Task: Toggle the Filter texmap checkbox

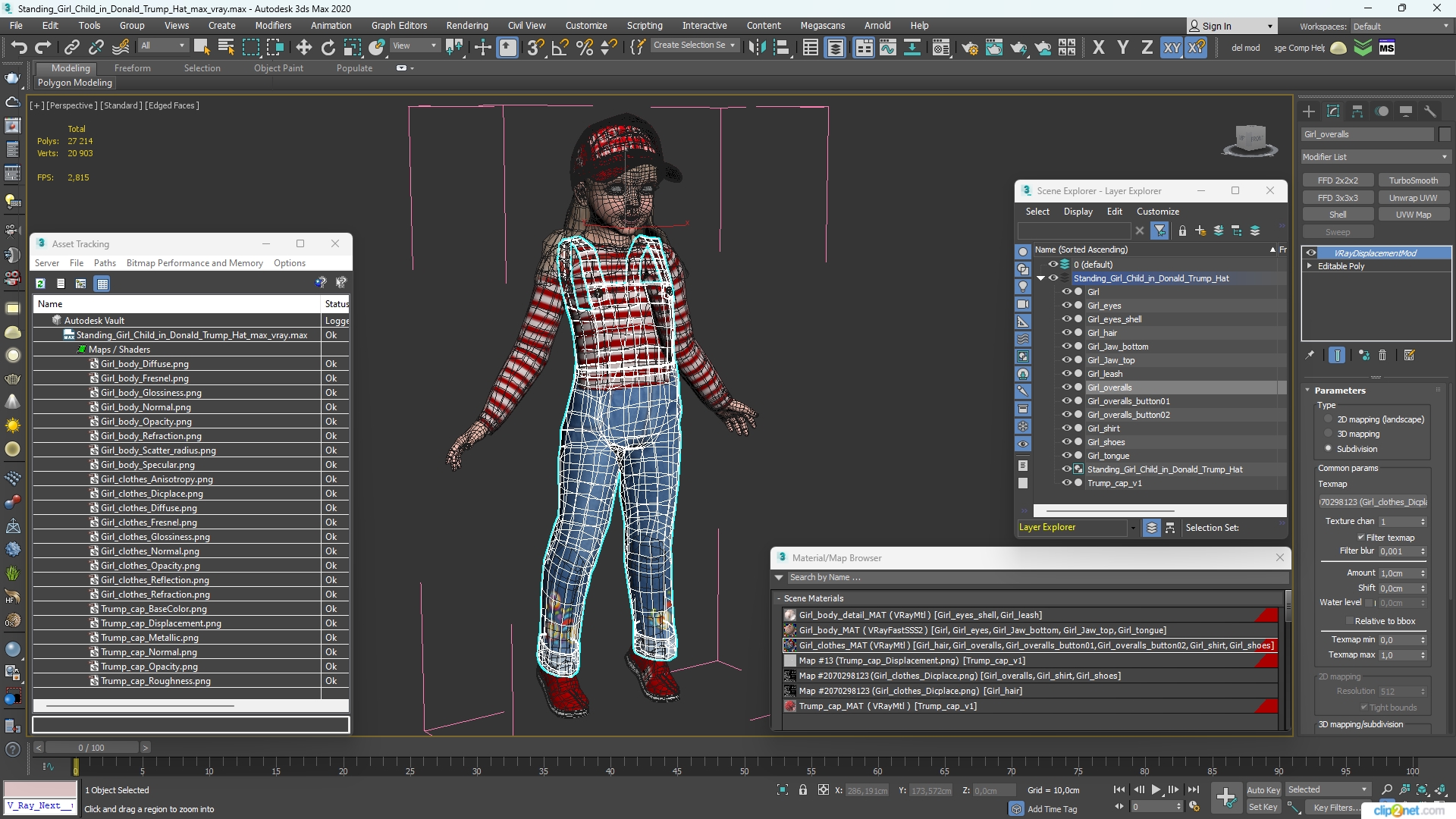Action: 1361,538
